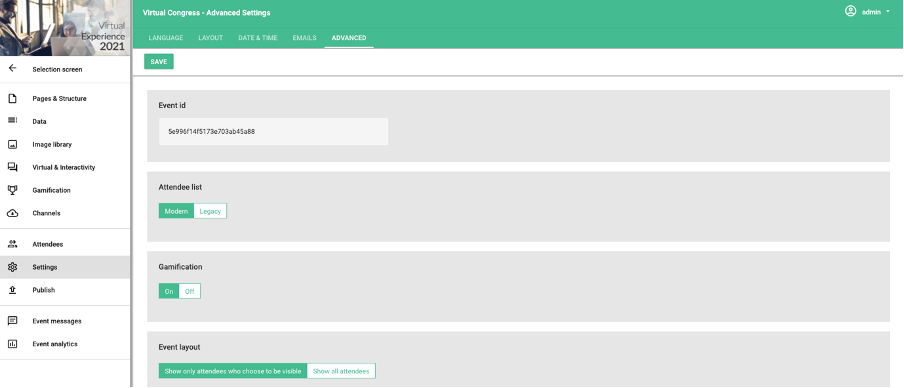Image resolution: width=904 pixels, height=388 pixels.
Task: Open the Attendees sidebar label
Action: 48,244
